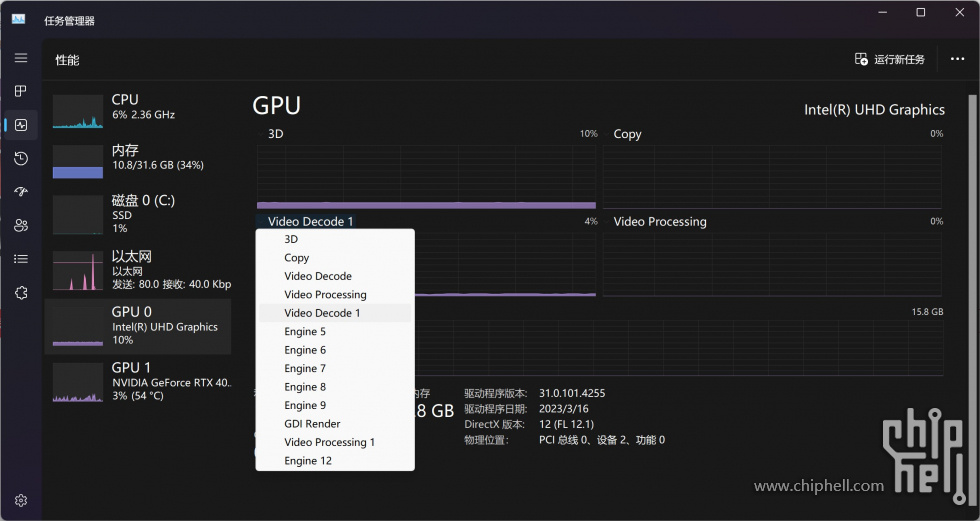The width and height of the screenshot is (980, 521).
Task: Open the hamburger navigation menu
Action: point(21,58)
